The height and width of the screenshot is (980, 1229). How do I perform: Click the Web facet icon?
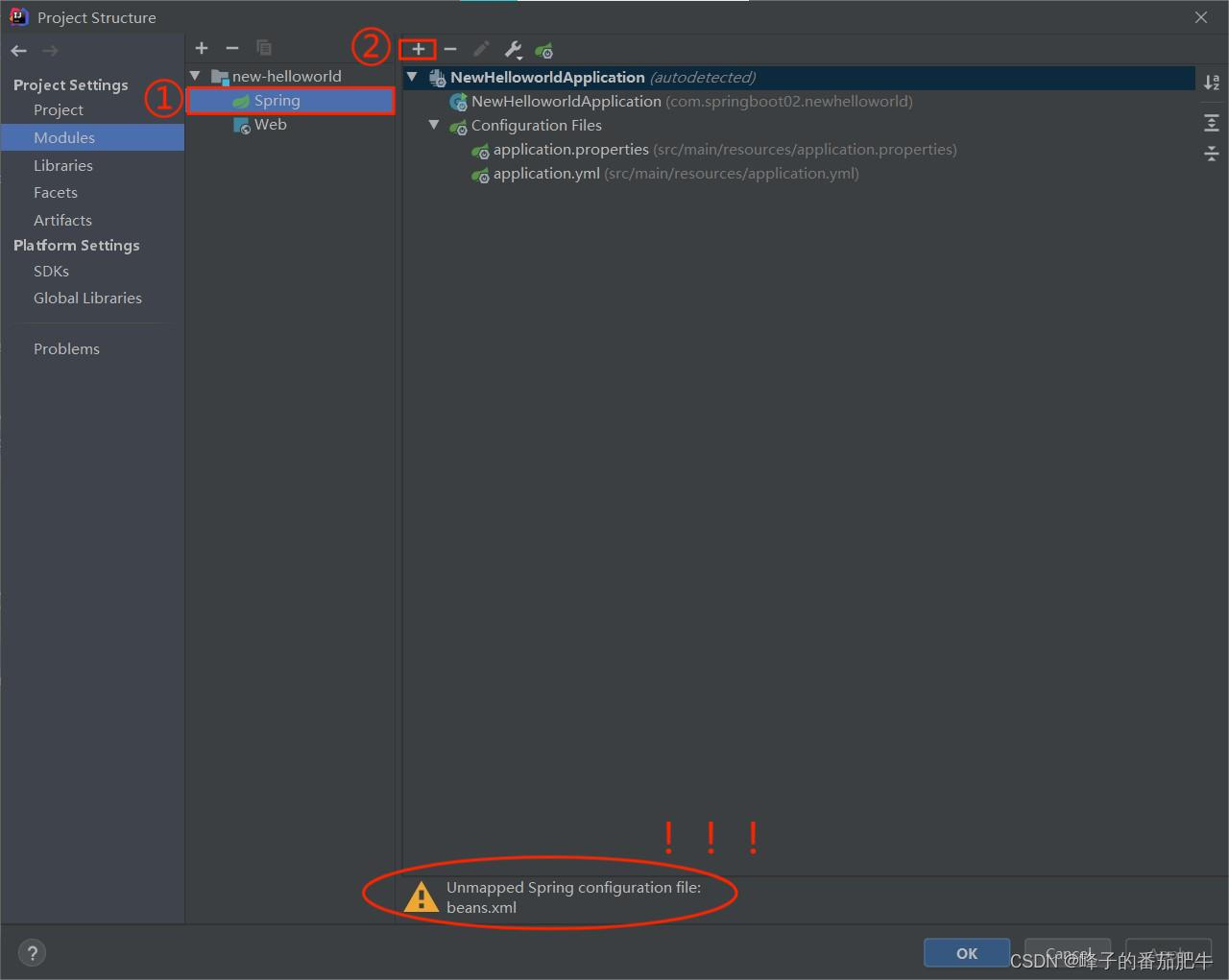[241, 125]
